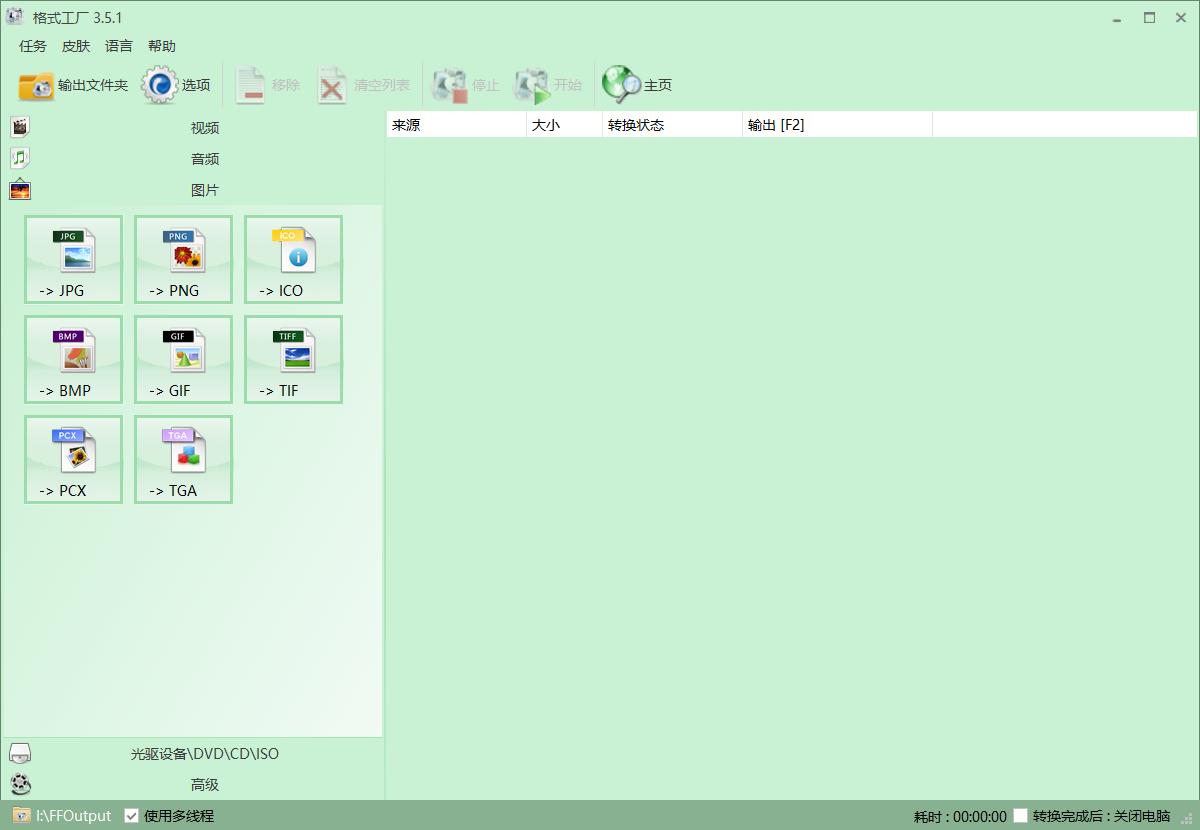1200x830 pixels.
Task: Click the I:\FFOutput path link
Action: [73, 816]
